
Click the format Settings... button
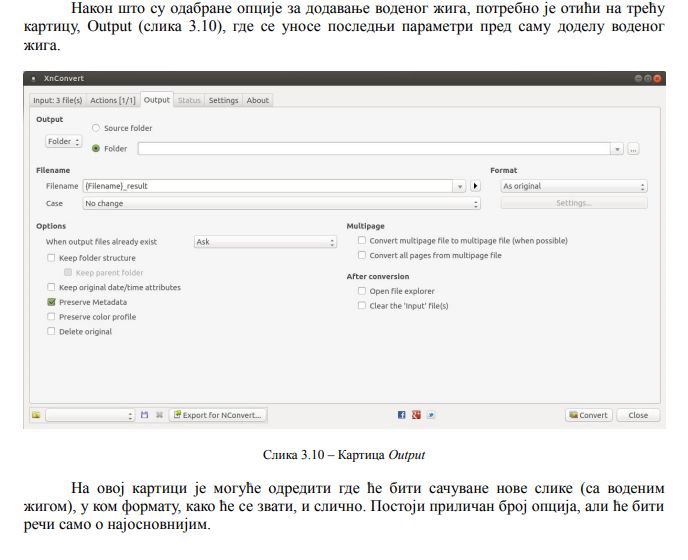(x=574, y=203)
